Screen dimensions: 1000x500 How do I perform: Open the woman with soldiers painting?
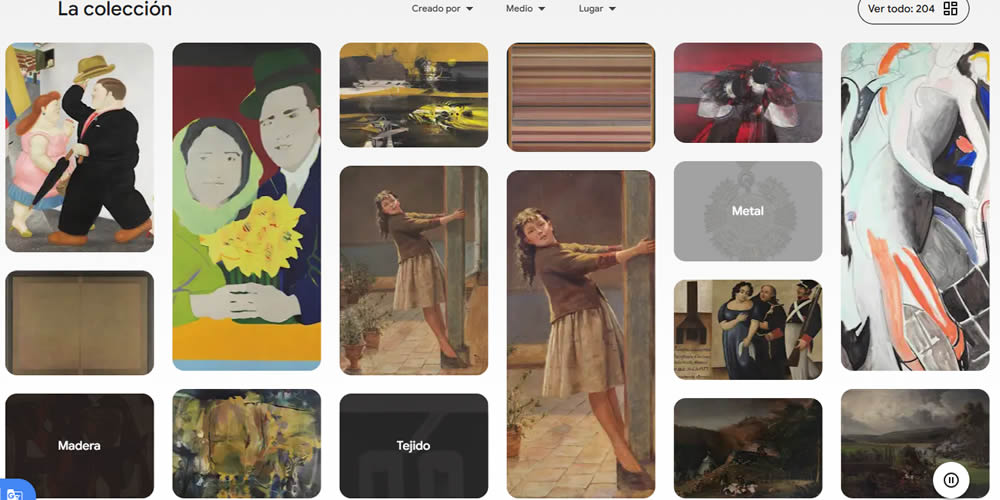(x=747, y=330)
